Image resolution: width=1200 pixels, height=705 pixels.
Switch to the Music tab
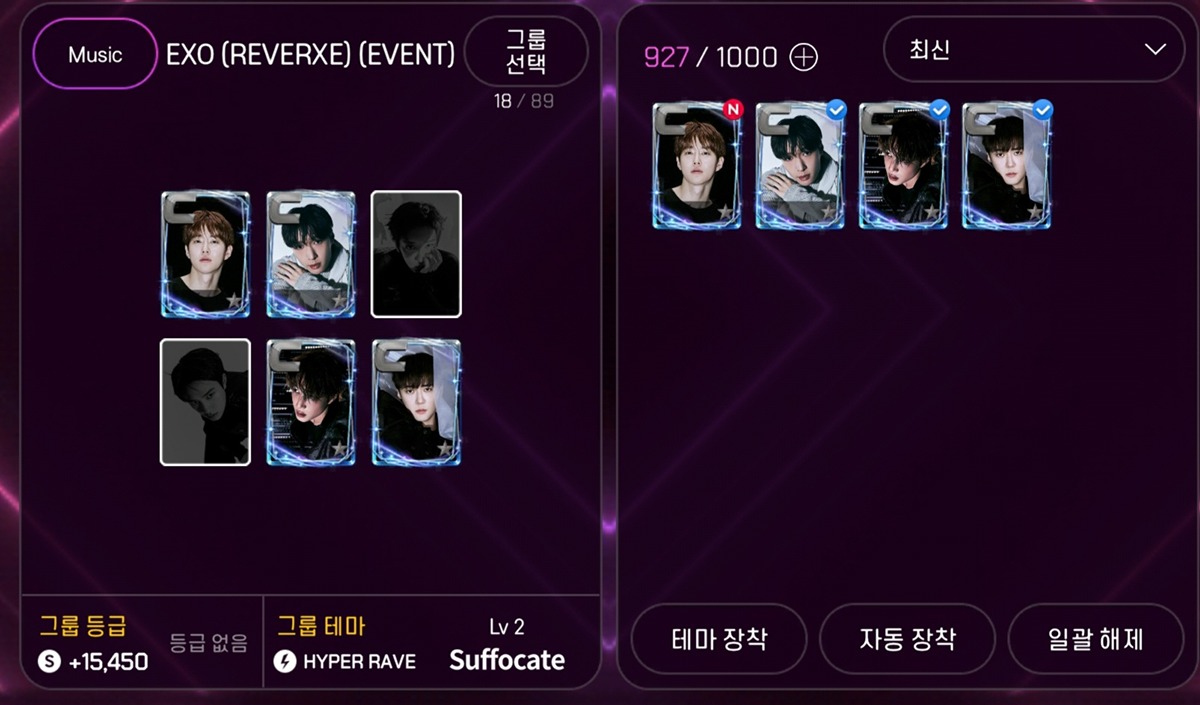(95, 55)
